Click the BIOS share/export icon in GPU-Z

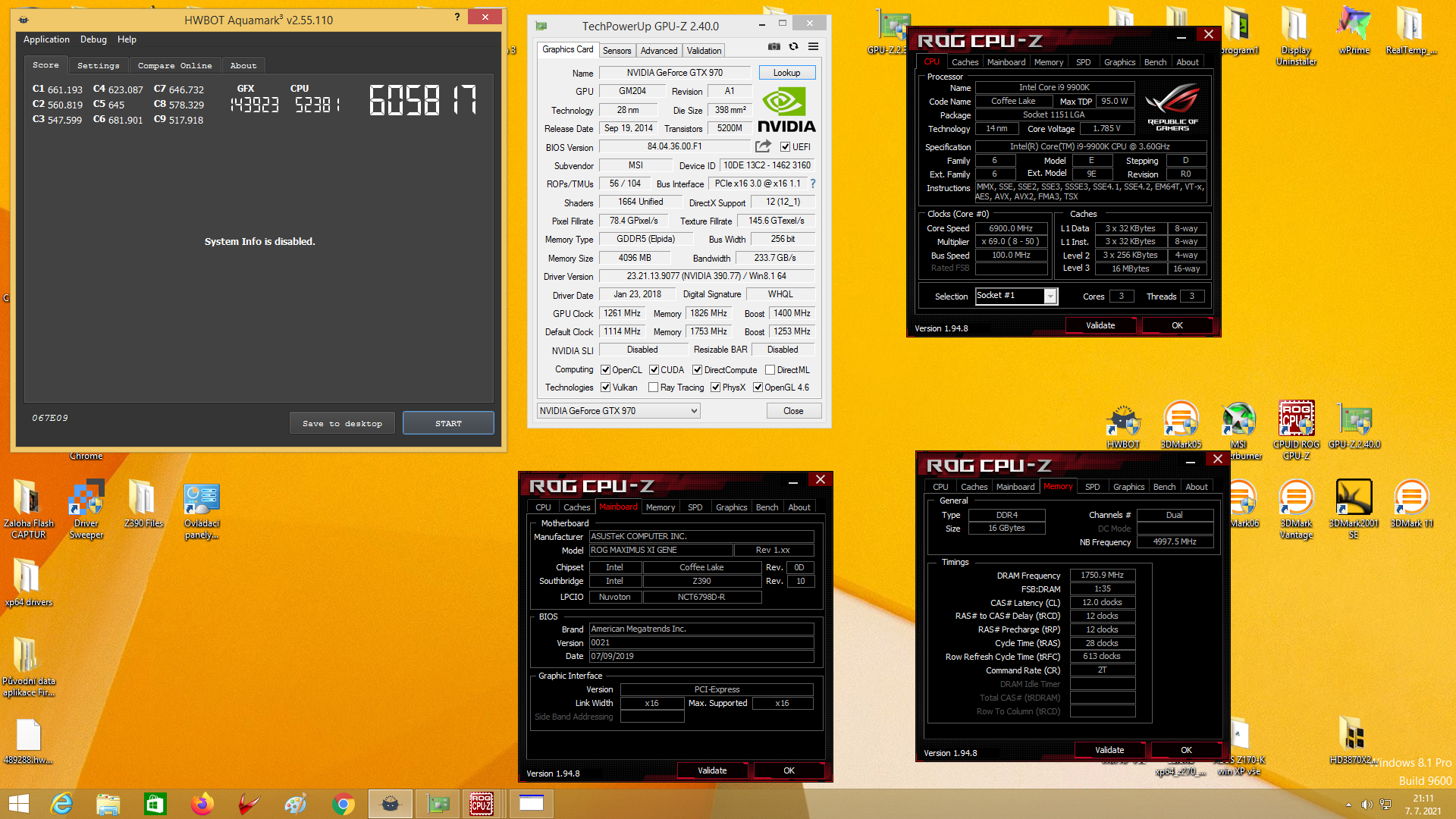pos(763,146)
